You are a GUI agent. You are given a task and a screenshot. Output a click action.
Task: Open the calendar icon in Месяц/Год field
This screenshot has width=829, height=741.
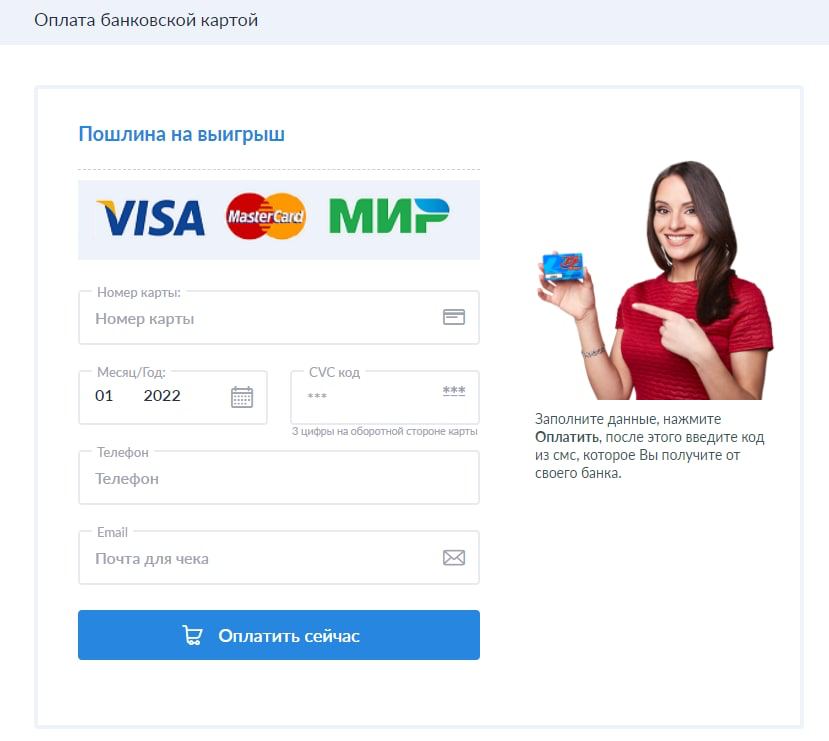pyautogui.click(x=242, y=397)
